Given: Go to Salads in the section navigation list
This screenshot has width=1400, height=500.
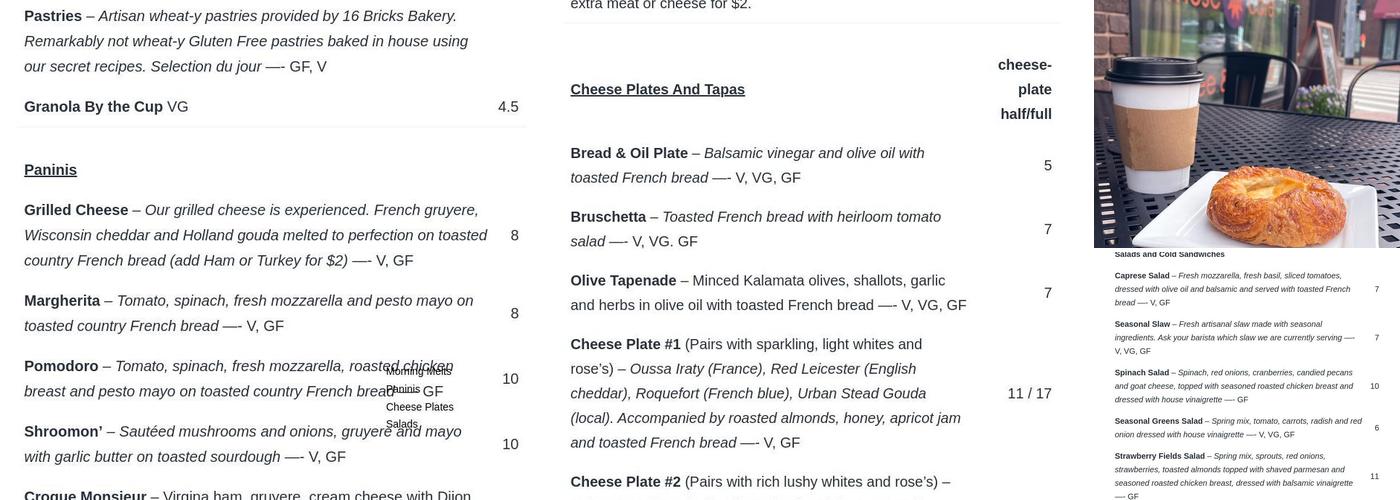Looking at the screenshot, I should pyautogui.click(x=401, y=424).
